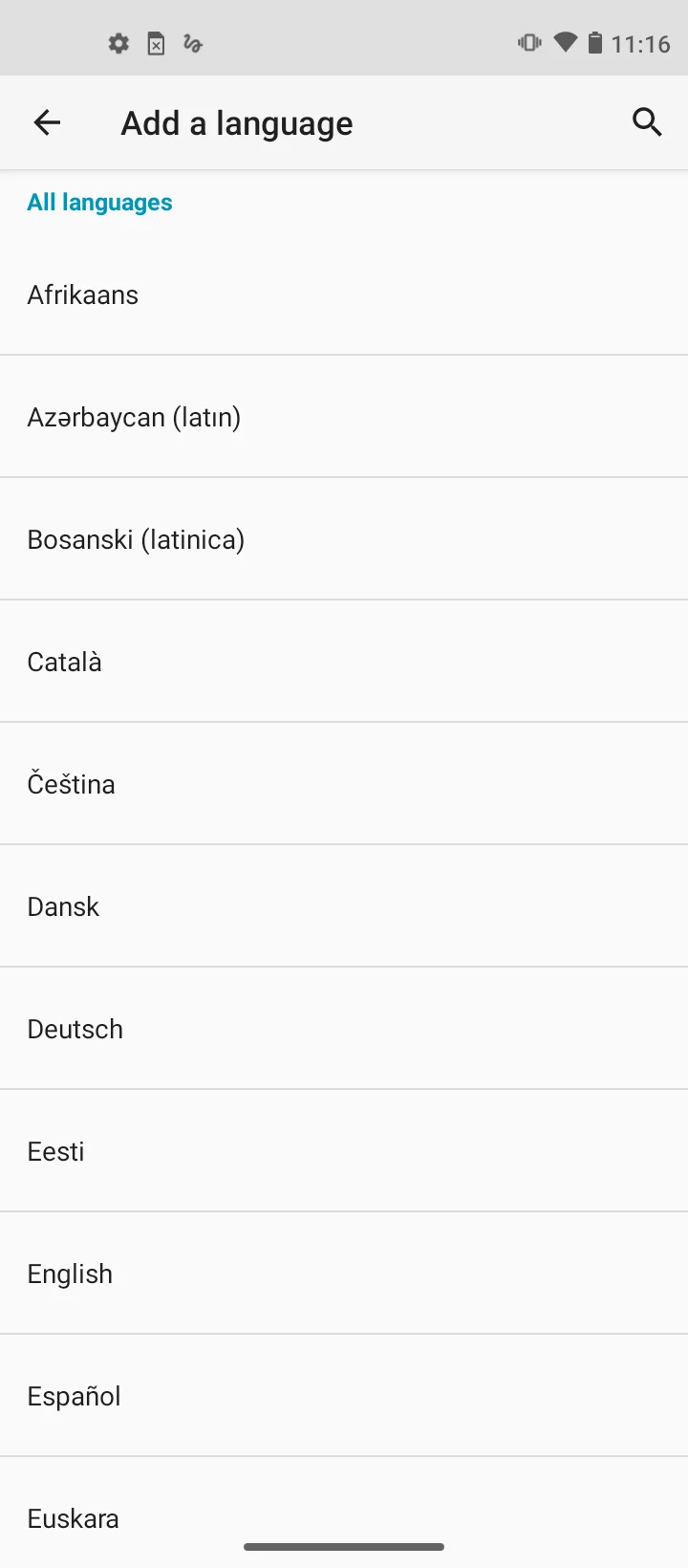Pick Euskara at the list bottom
Viewport: 688px width, 1568px height.
pos(344,1513)
